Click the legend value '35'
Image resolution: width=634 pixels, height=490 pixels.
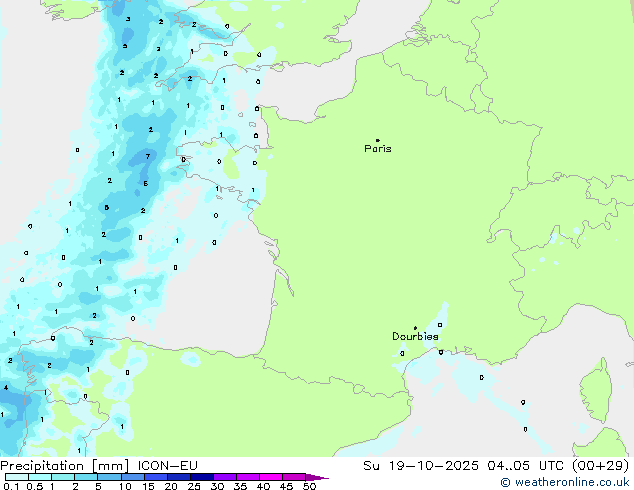point(240,486)
